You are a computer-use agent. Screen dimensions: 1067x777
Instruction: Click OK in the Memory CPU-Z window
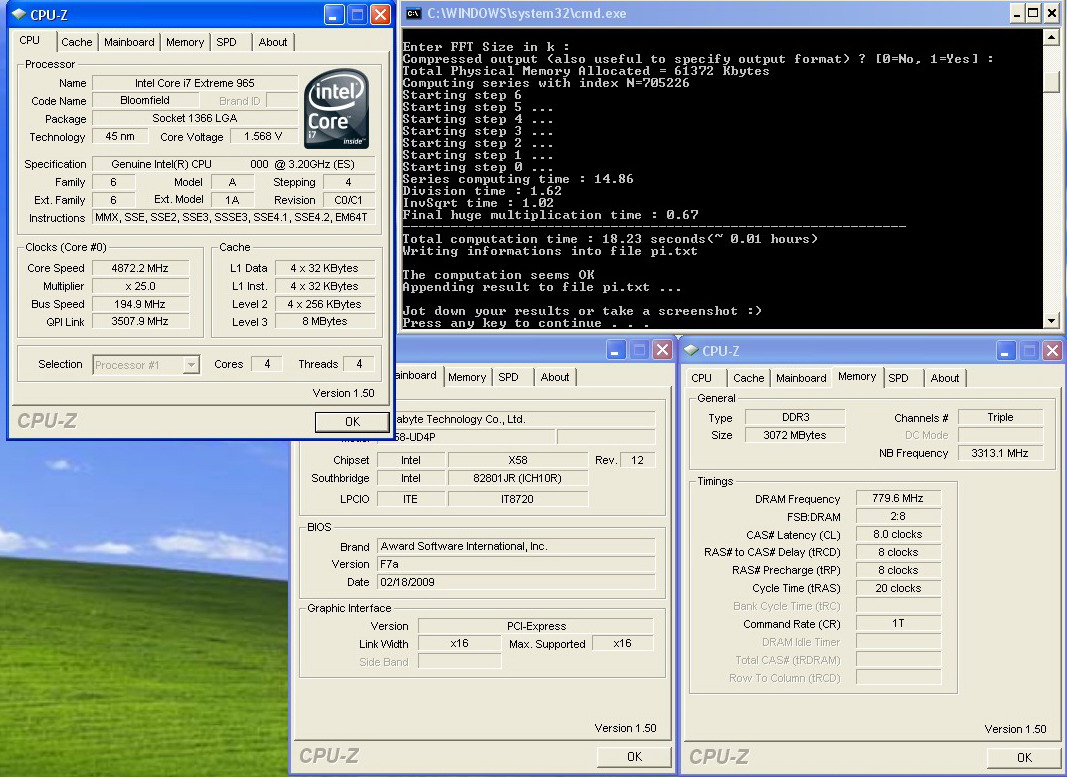[1024, 757]
